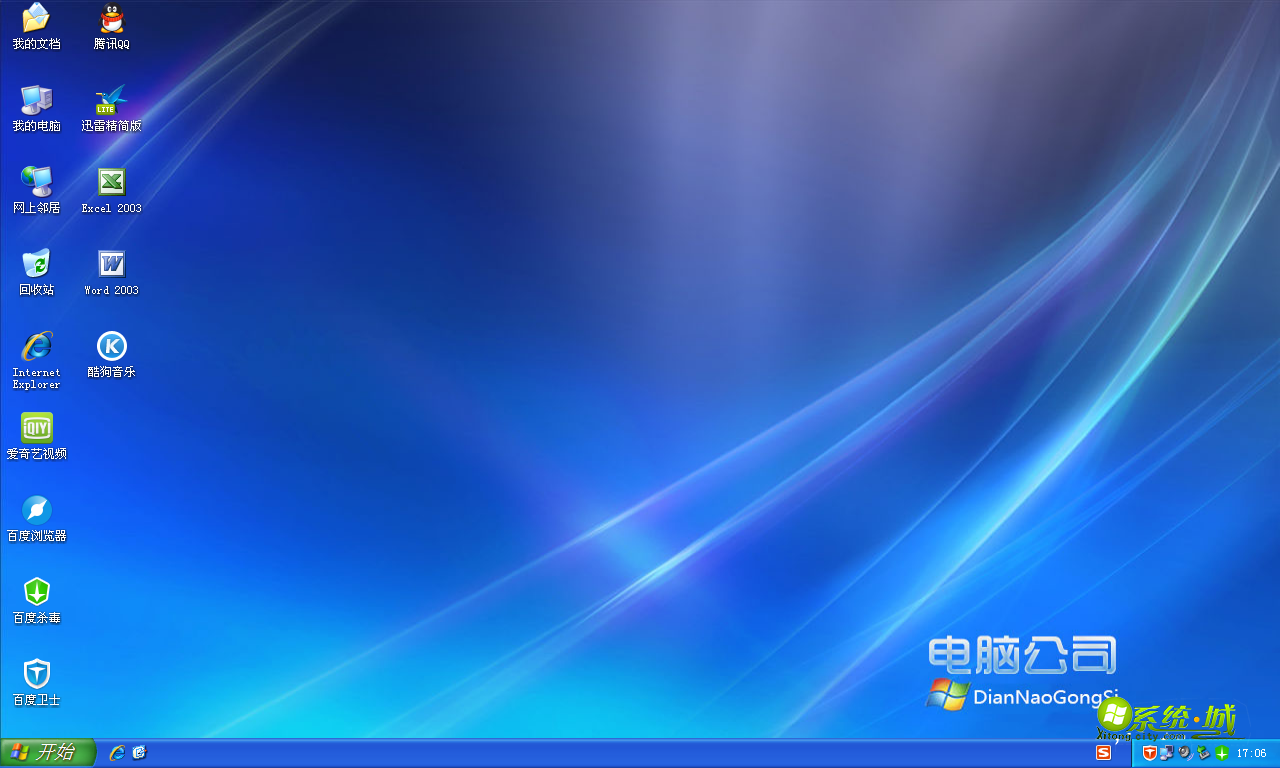This screenshot has width=1280, height=768.
Task: Select the Internet Explorer desktop shortcut
Action: pyautogui.click(x=37, y=347)
